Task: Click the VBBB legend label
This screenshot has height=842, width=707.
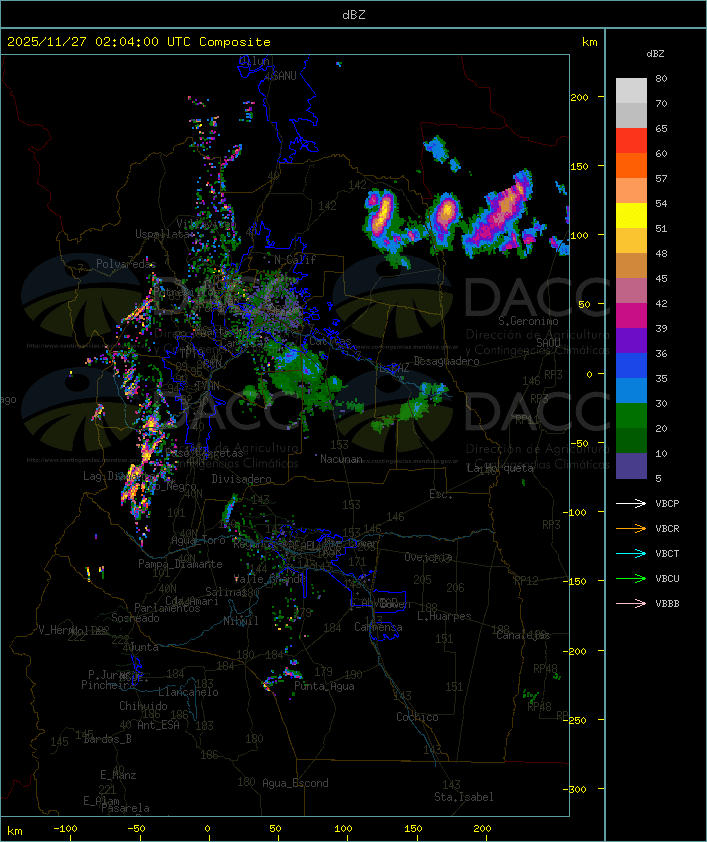Action: [667, 604]
